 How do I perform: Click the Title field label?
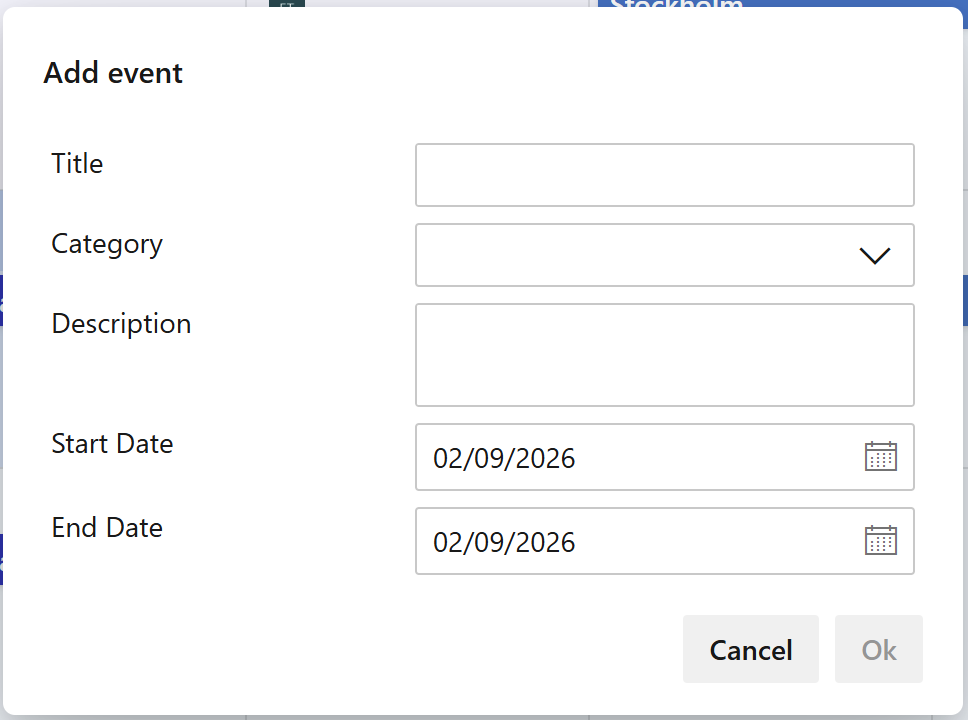click(x=77, y=163)
